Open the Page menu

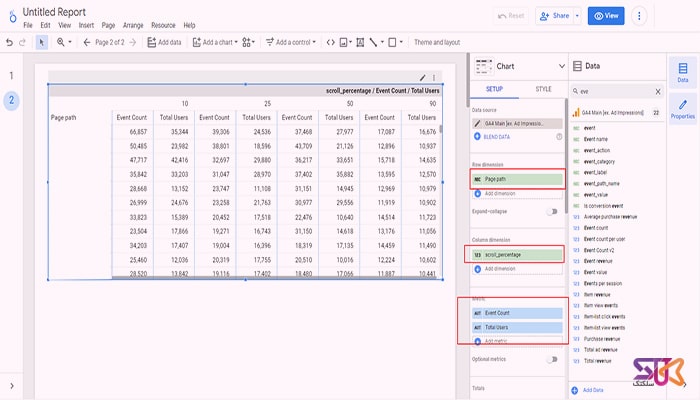point(108,25)
